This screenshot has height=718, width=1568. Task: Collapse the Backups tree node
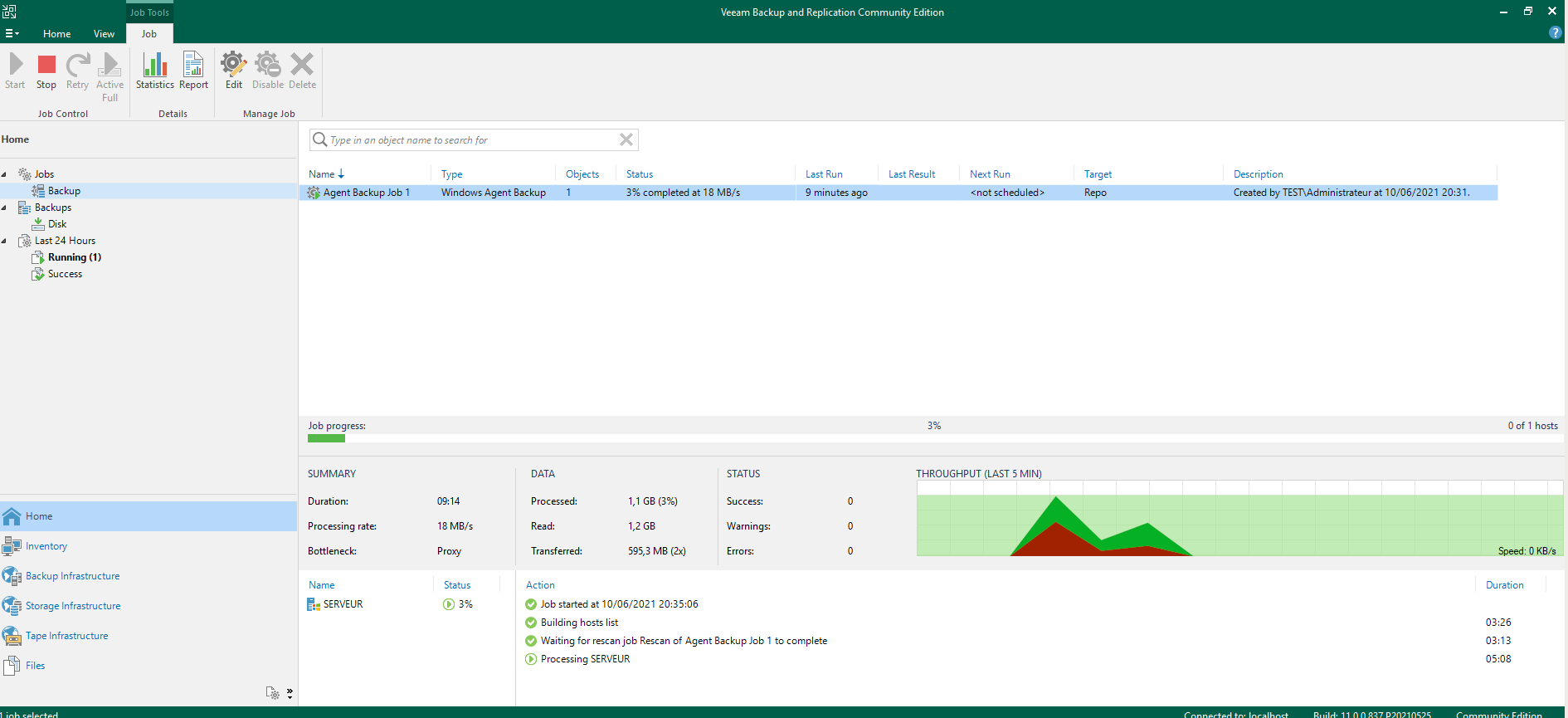[x=4, y=208]
